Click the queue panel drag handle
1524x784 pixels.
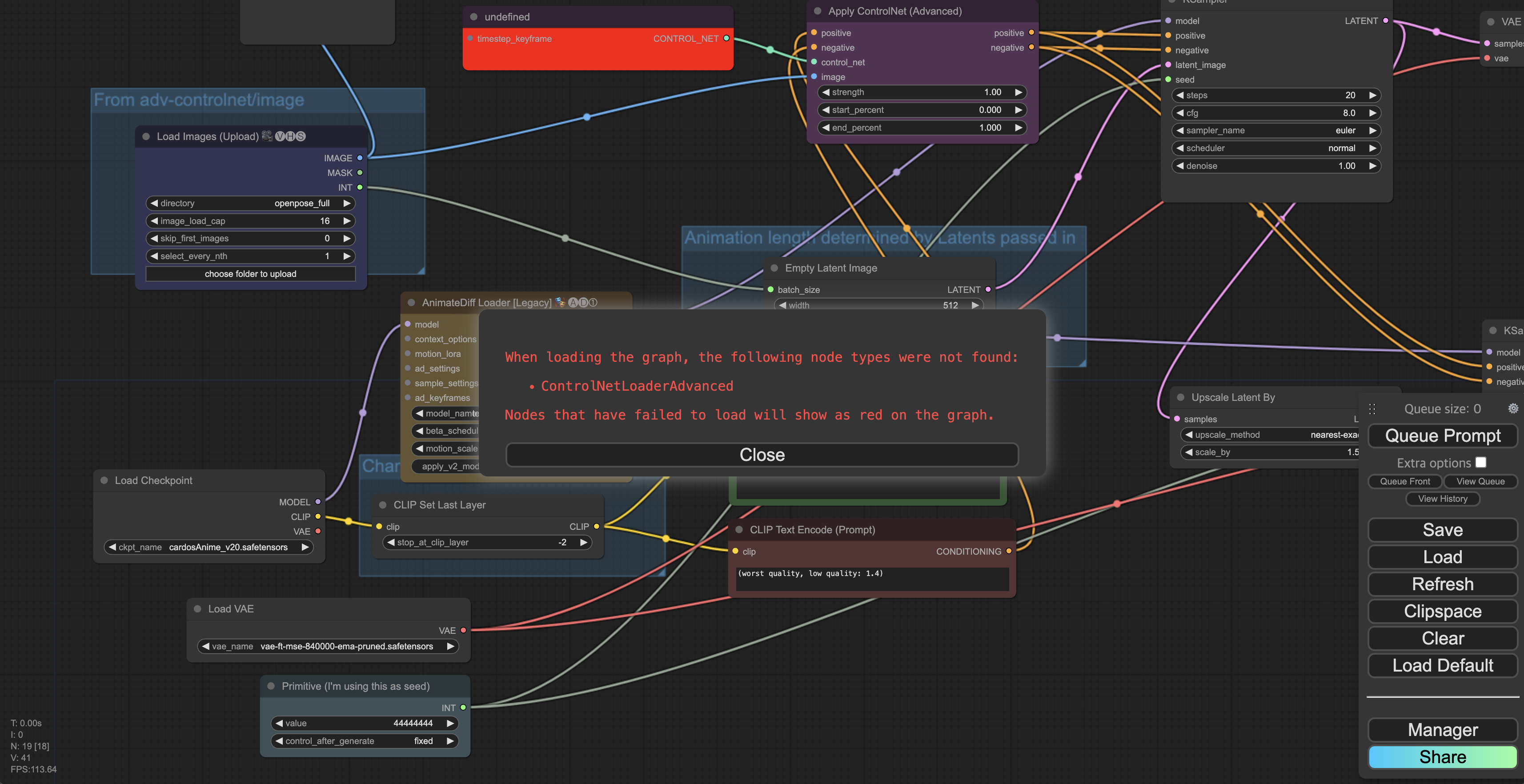click(1372, 408)
